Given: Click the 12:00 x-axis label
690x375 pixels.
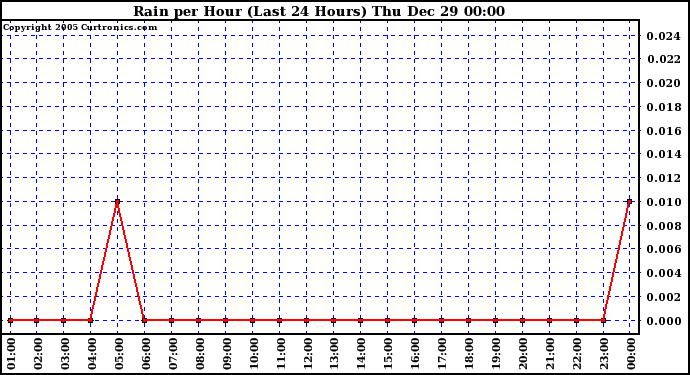Looking at the screenshot, I should click(x=308, y=354).
